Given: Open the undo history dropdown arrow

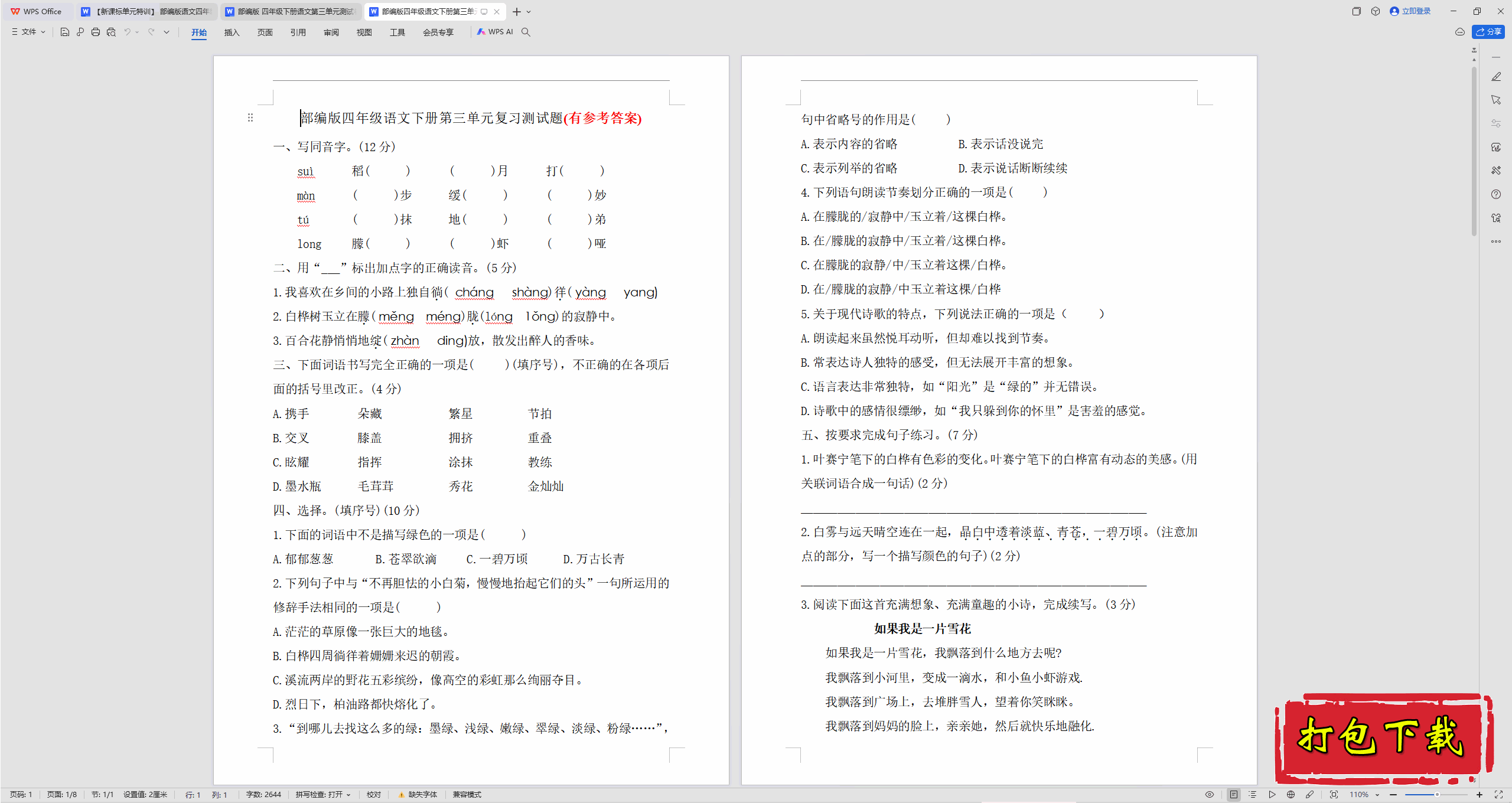Looking at the screenshot, I should tap(137, 32).
